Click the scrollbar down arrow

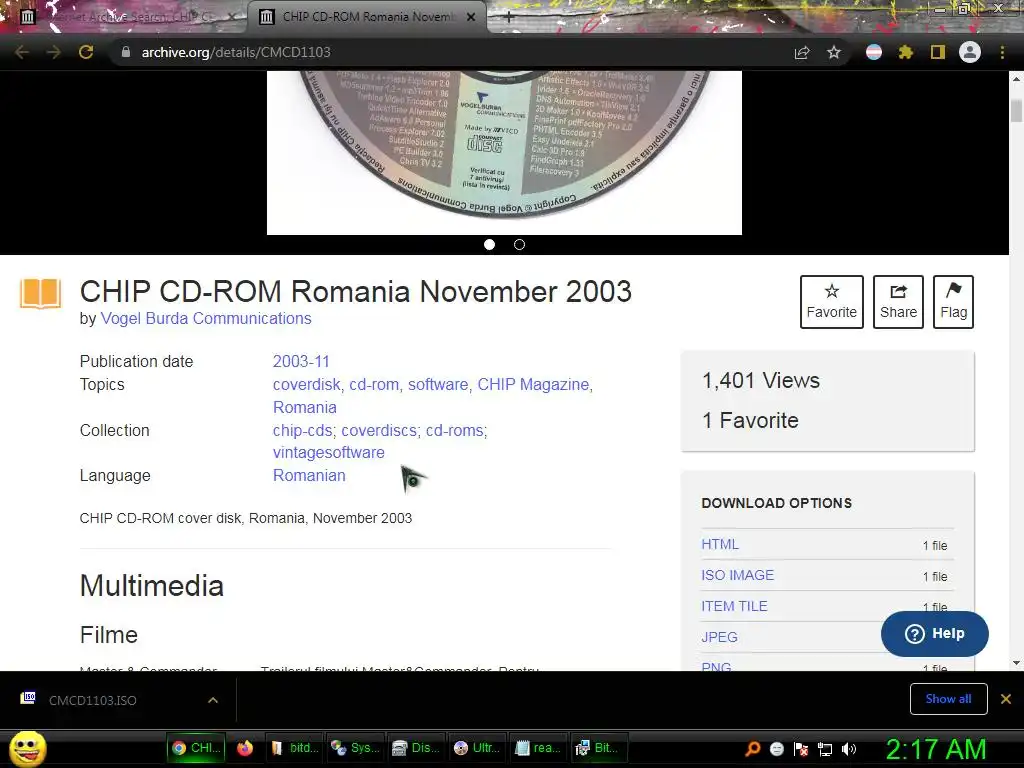[1016, 663]
